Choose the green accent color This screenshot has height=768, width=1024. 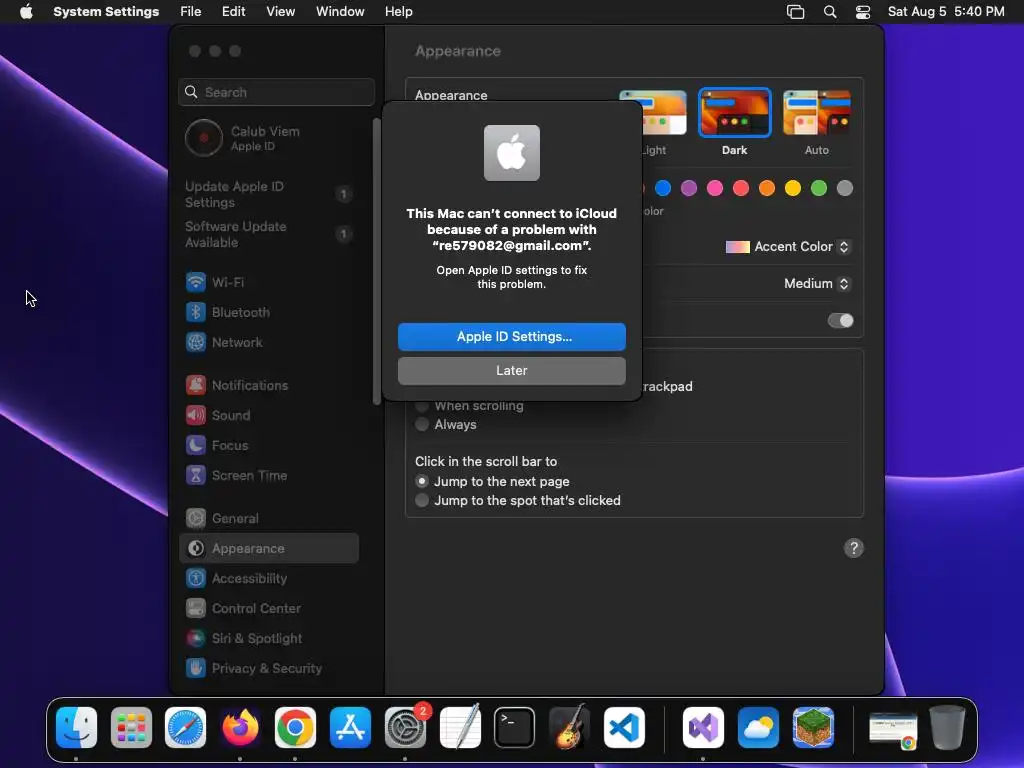click(818, 188)
